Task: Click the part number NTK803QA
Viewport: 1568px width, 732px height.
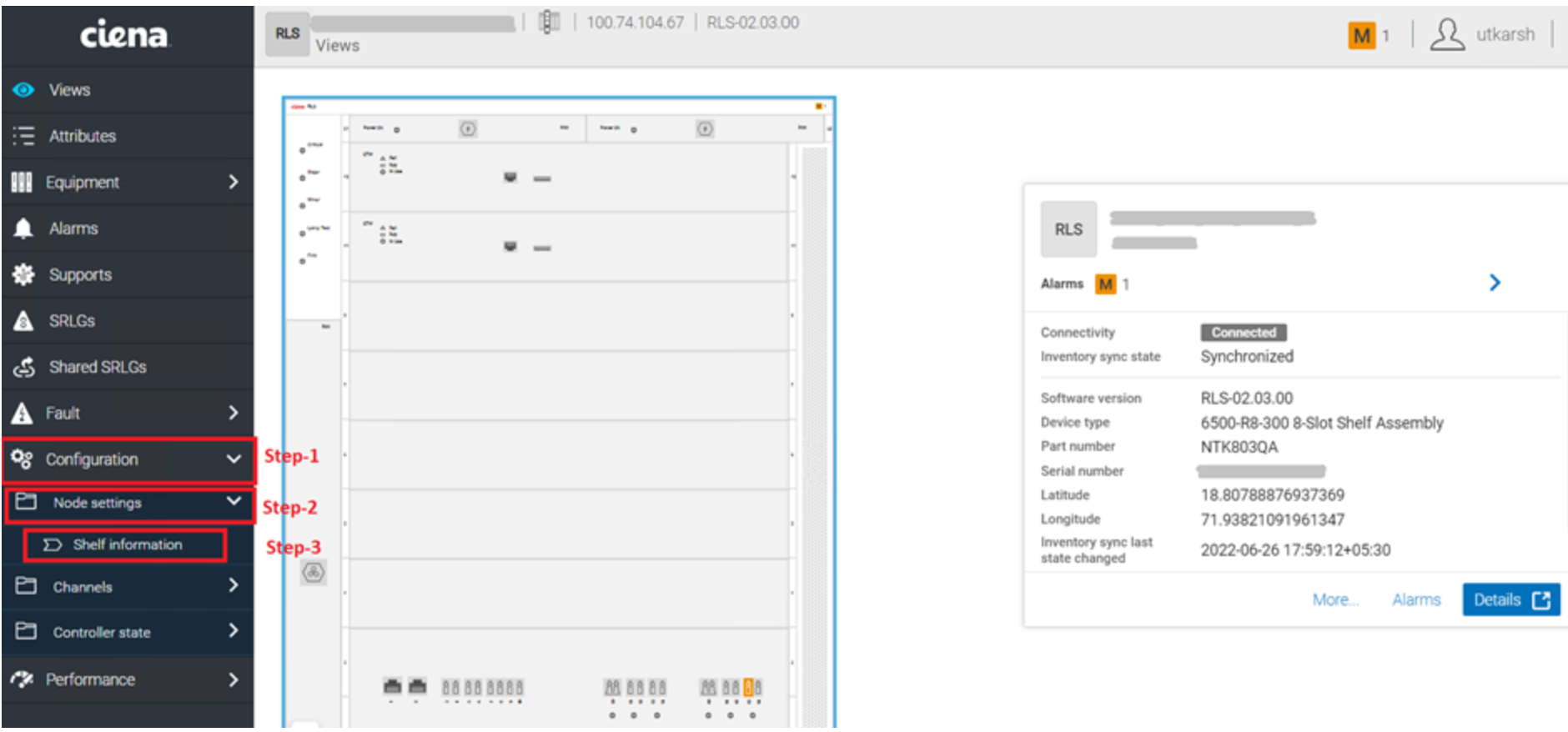Action: point(1239,447)
